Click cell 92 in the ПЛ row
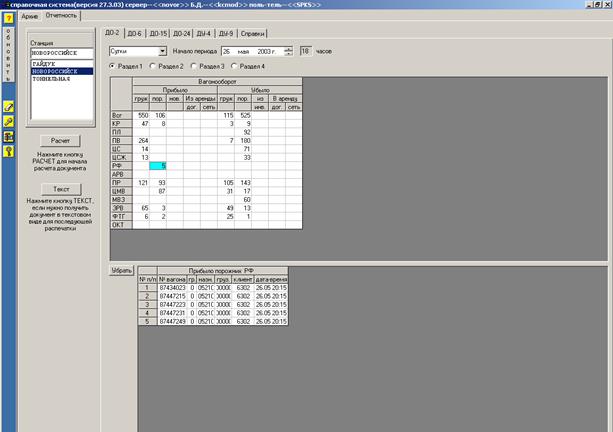Viewport: 613px width, 432px height. (243, 132)
